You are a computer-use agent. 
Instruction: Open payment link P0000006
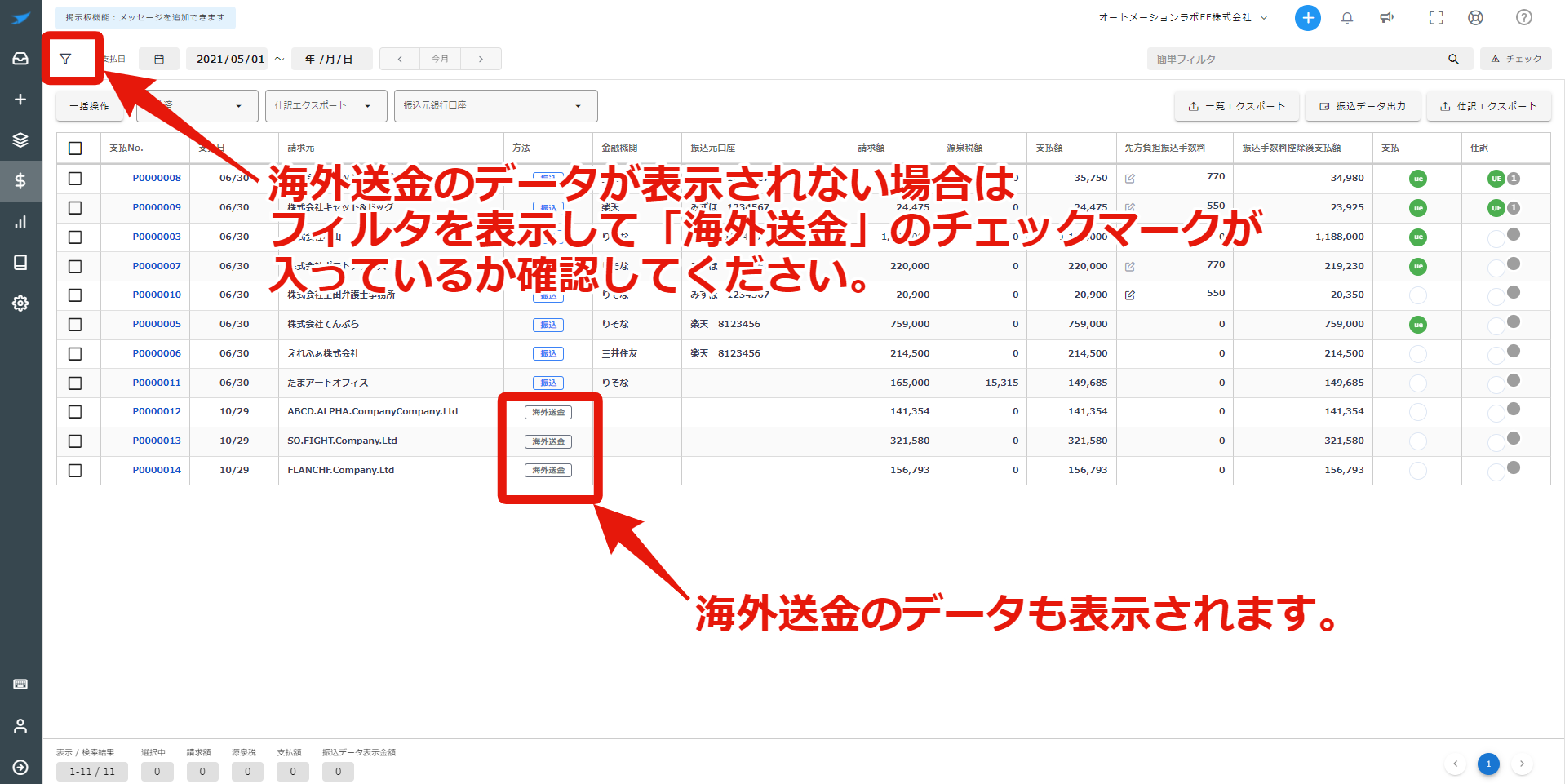pyautogui.click(x=157, y=353)
